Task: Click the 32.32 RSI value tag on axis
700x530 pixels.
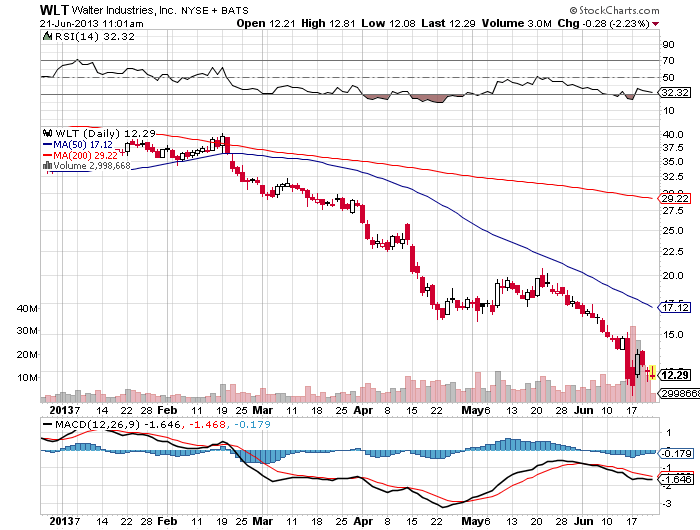Action: click(x=675, y=92)
